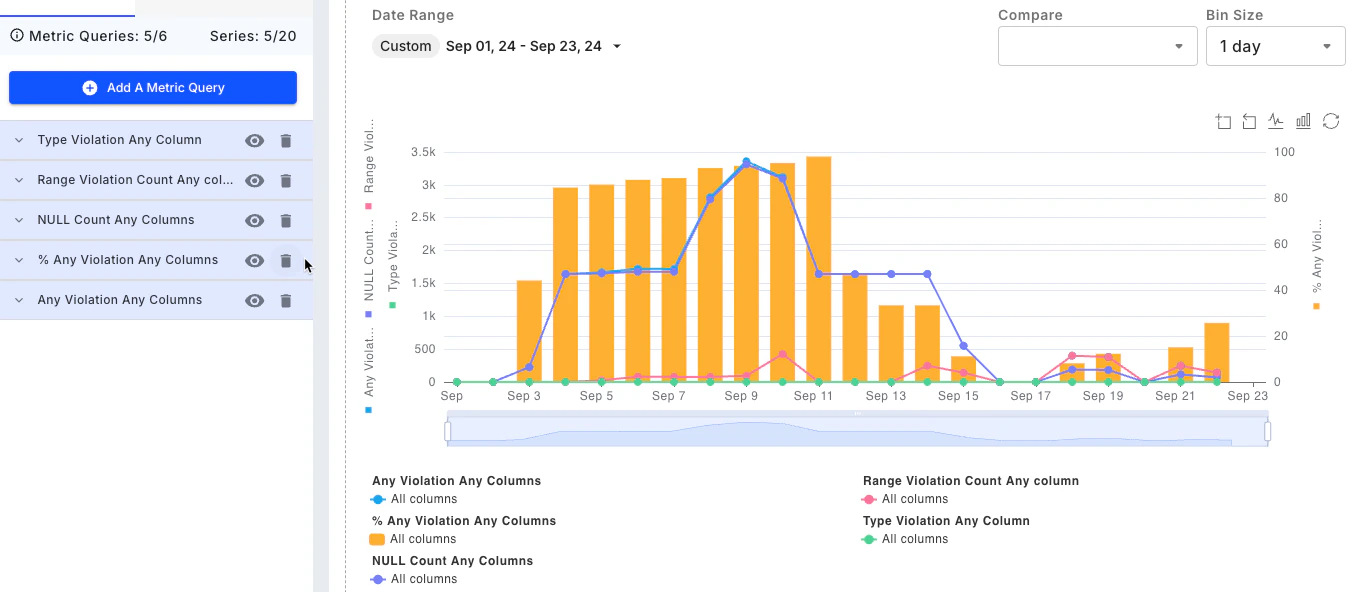This screenshot has height=592, width=1353.
Task: Click the Type Violation Any Column legend title
Action: (x=946, y=521)
